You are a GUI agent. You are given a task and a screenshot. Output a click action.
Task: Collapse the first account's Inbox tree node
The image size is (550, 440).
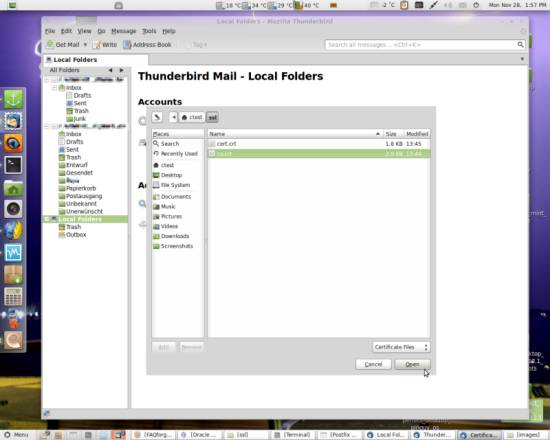[54, 87]
